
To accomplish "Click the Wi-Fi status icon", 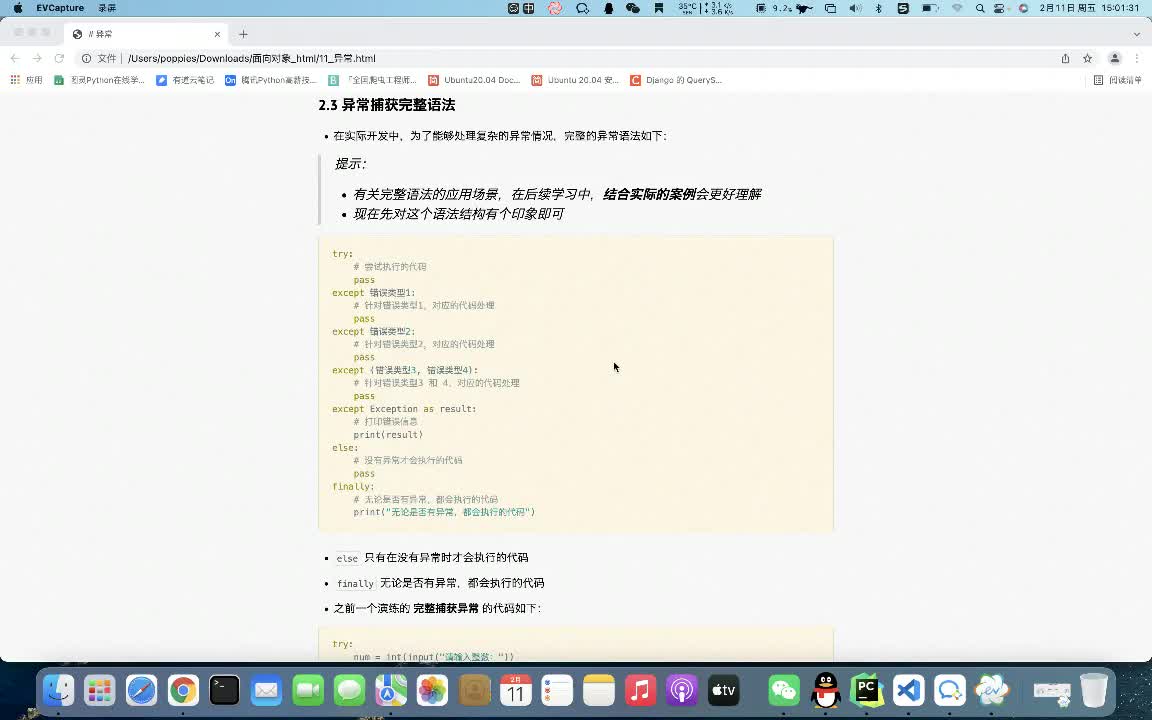I will click(x=957, y=8).
